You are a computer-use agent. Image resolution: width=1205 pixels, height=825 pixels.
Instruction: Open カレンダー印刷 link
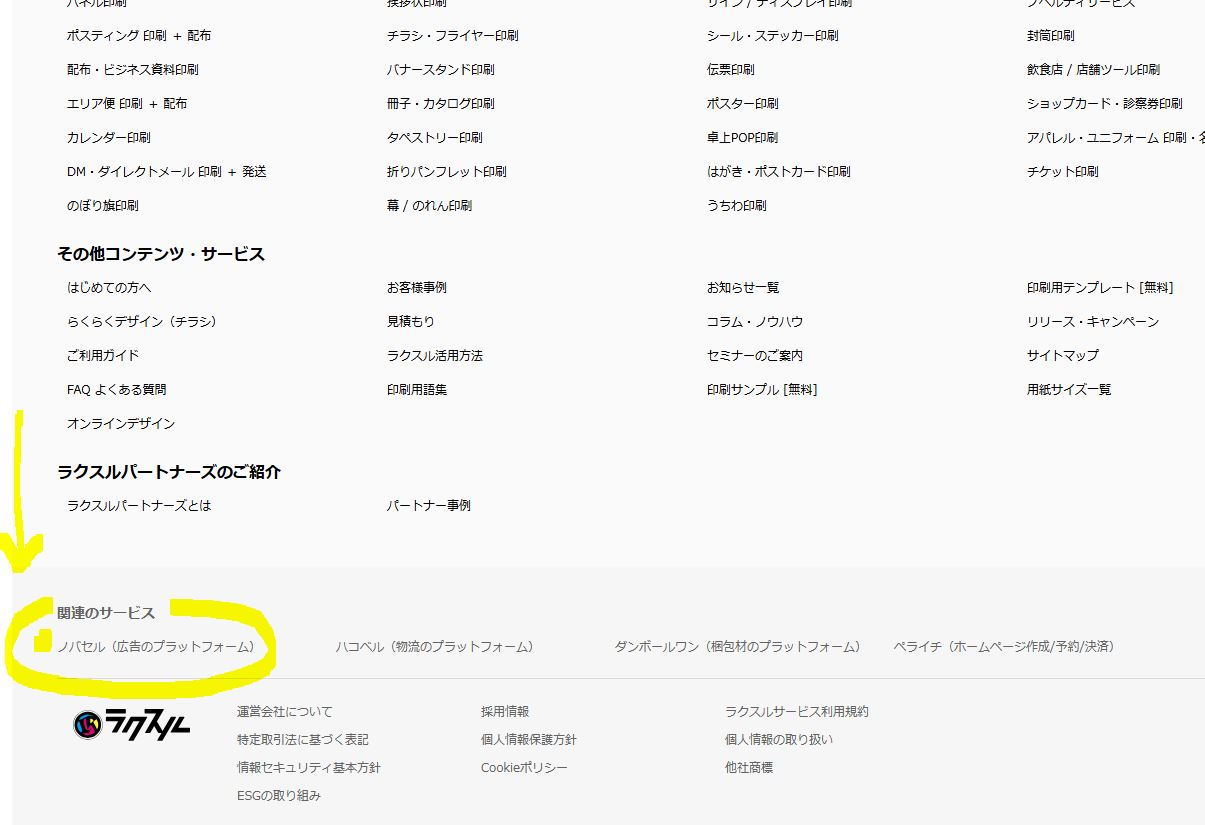[109, 138]
